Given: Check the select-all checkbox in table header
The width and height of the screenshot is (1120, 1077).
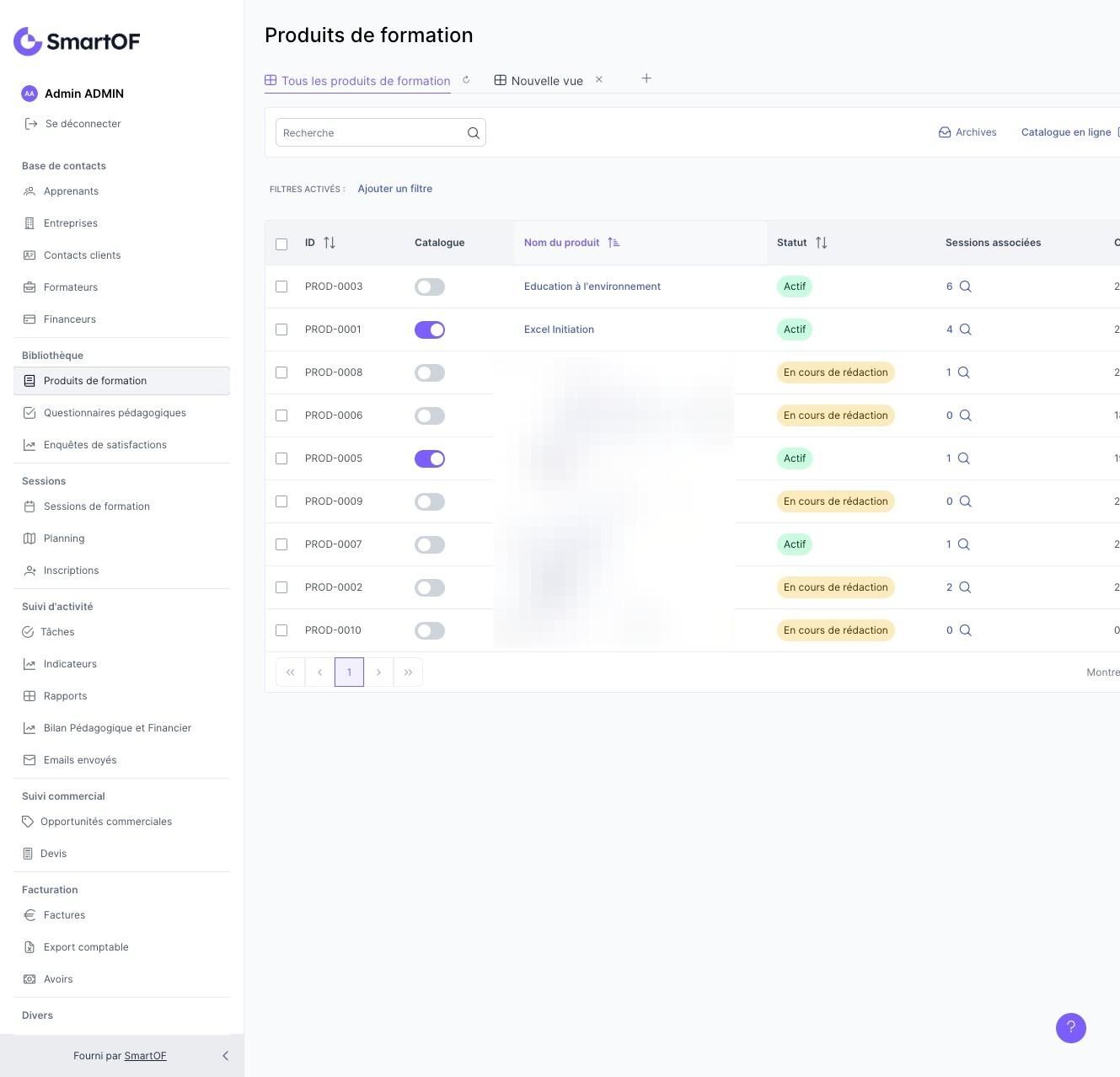Looking at the screenshot, I should click(x=281, y=244).
